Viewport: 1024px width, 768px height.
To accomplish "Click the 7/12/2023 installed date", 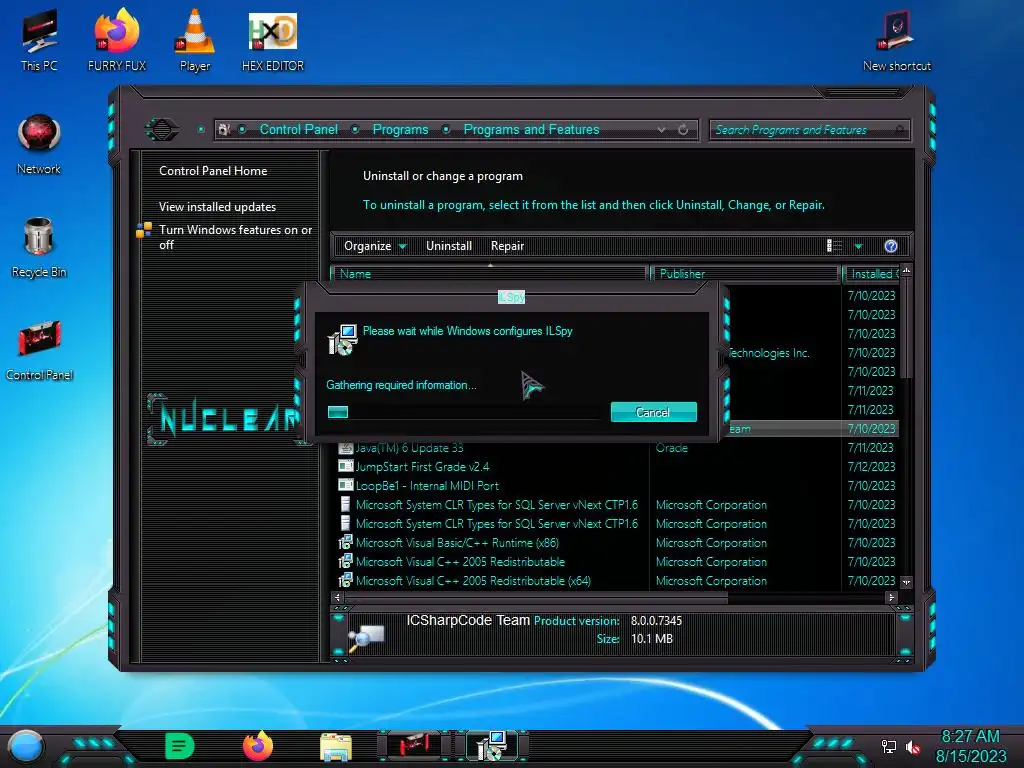I will click(871, 467).
